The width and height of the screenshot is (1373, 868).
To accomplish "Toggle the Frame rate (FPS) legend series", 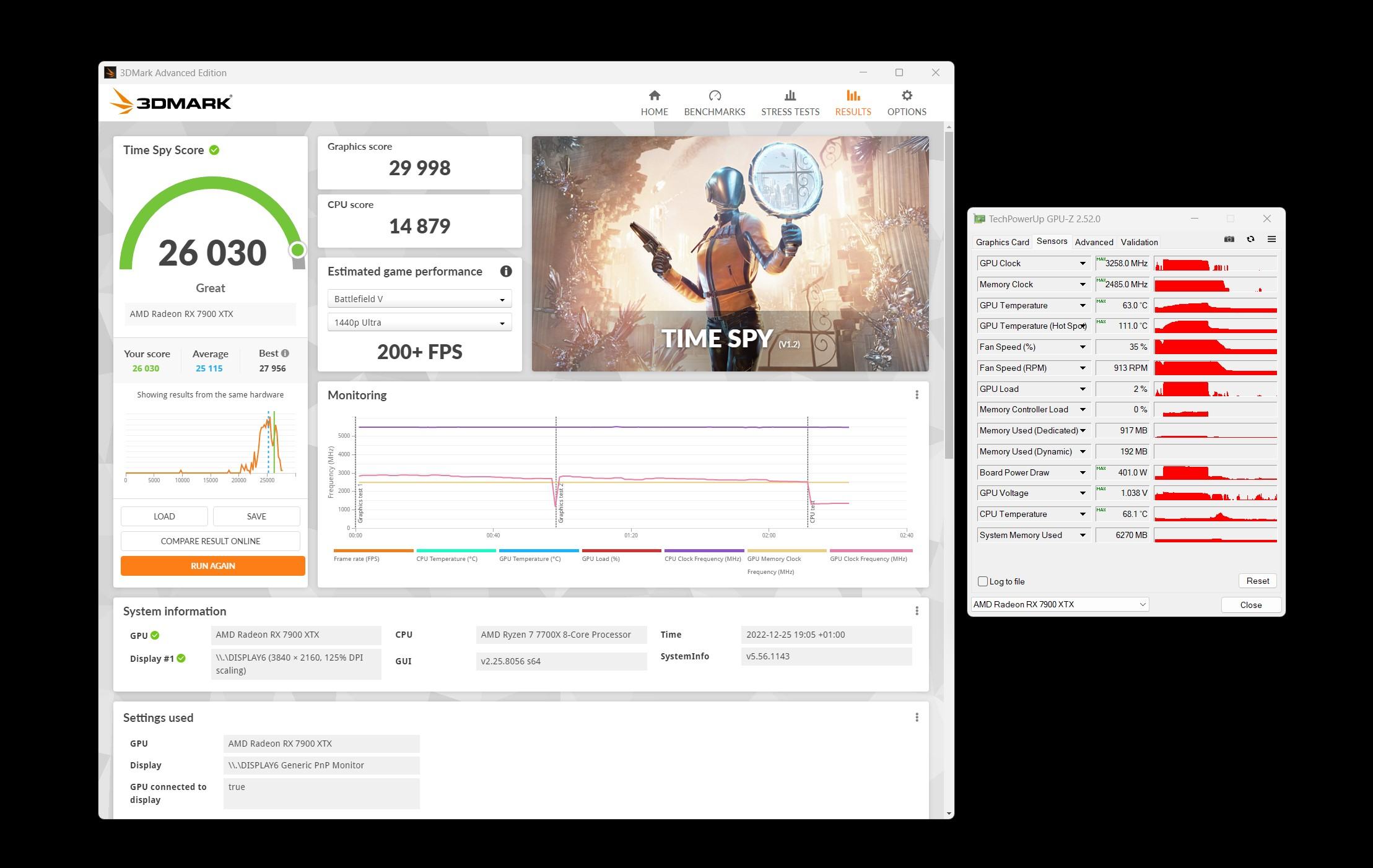I will click(x=373, y=555).
